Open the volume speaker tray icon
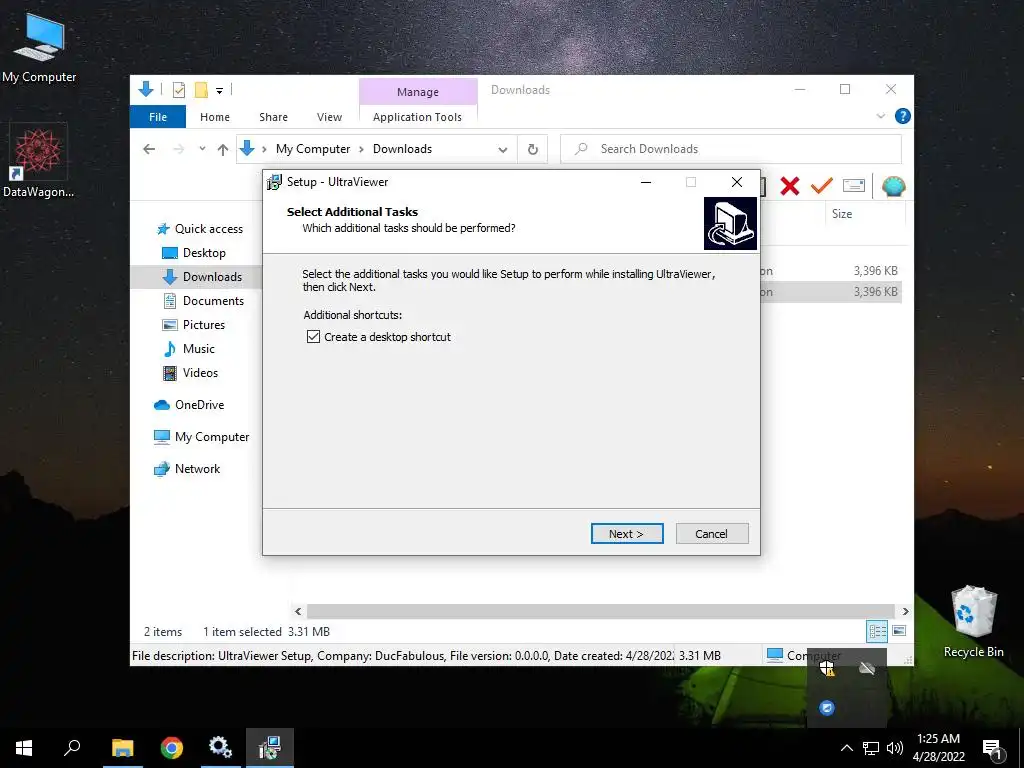1024x768 pixels. click(x=895, y=748)
